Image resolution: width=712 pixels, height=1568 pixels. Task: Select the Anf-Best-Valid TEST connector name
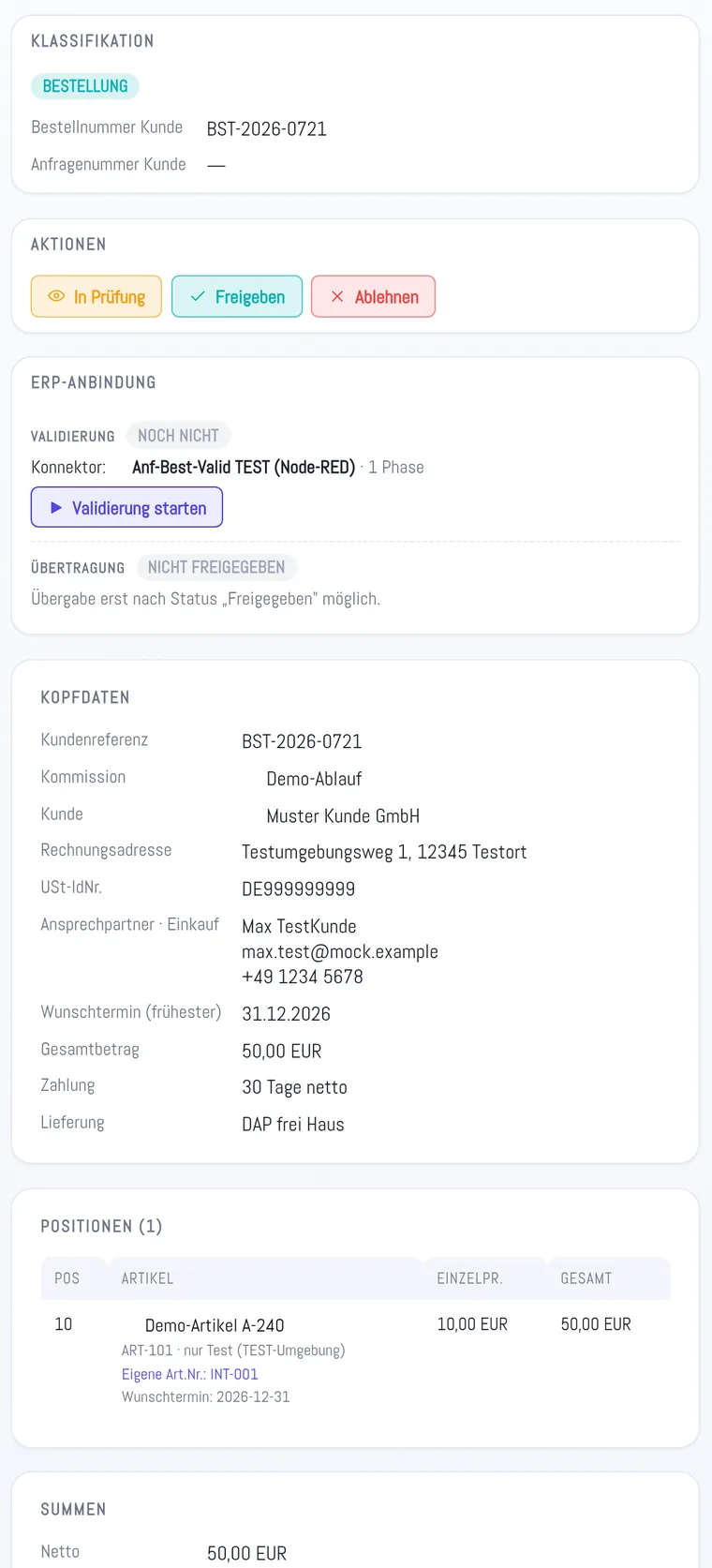click(x=244, y=467)
